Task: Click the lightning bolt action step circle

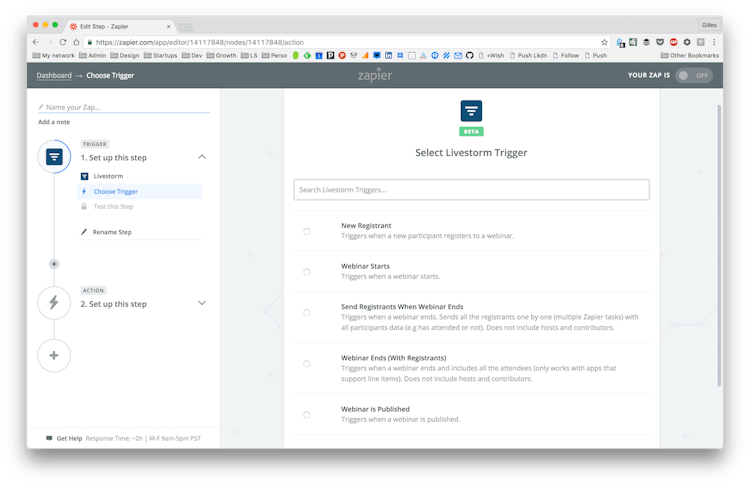Action: click(x=54, y=302)
